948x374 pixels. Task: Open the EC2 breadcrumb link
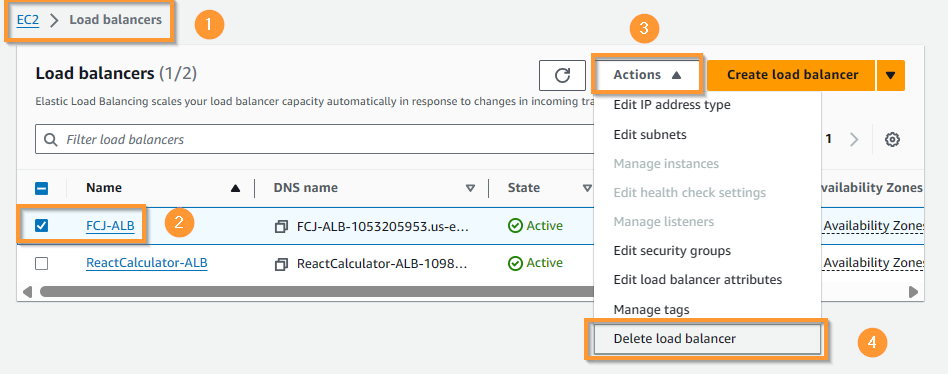[28, 20]
